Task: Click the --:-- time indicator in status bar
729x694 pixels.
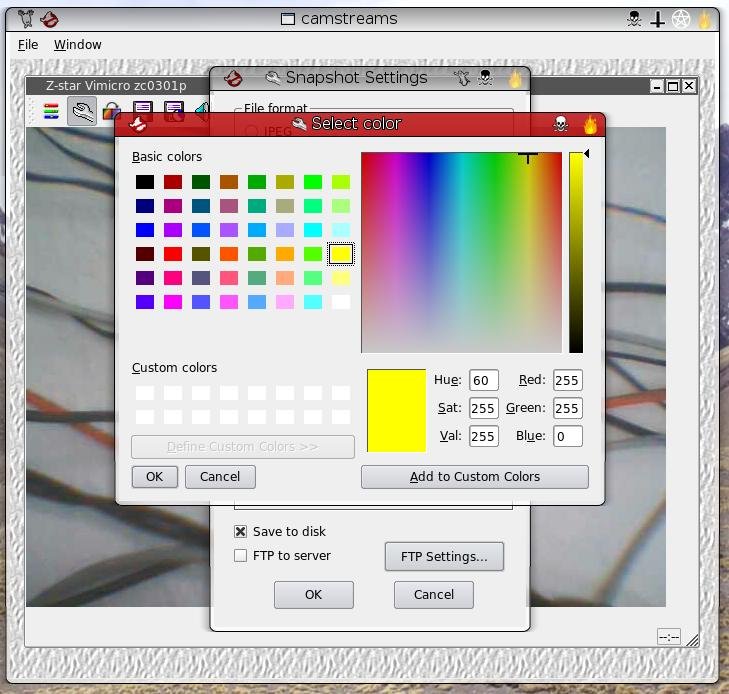Action: 669,636
